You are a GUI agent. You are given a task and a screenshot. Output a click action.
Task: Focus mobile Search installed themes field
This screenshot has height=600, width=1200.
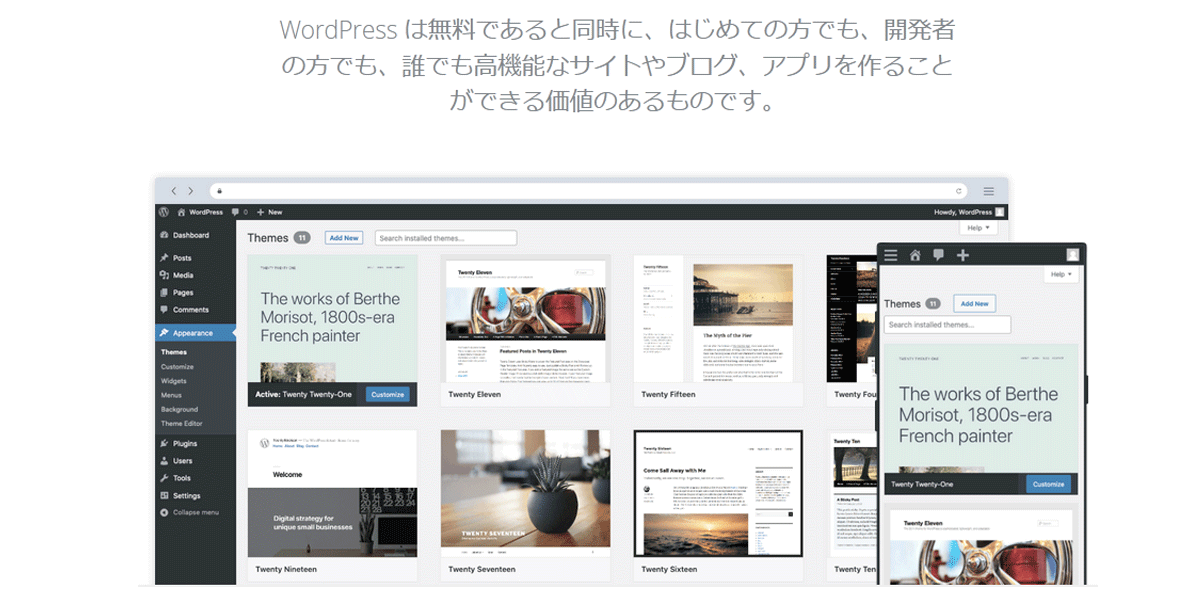tap(947, 325)
